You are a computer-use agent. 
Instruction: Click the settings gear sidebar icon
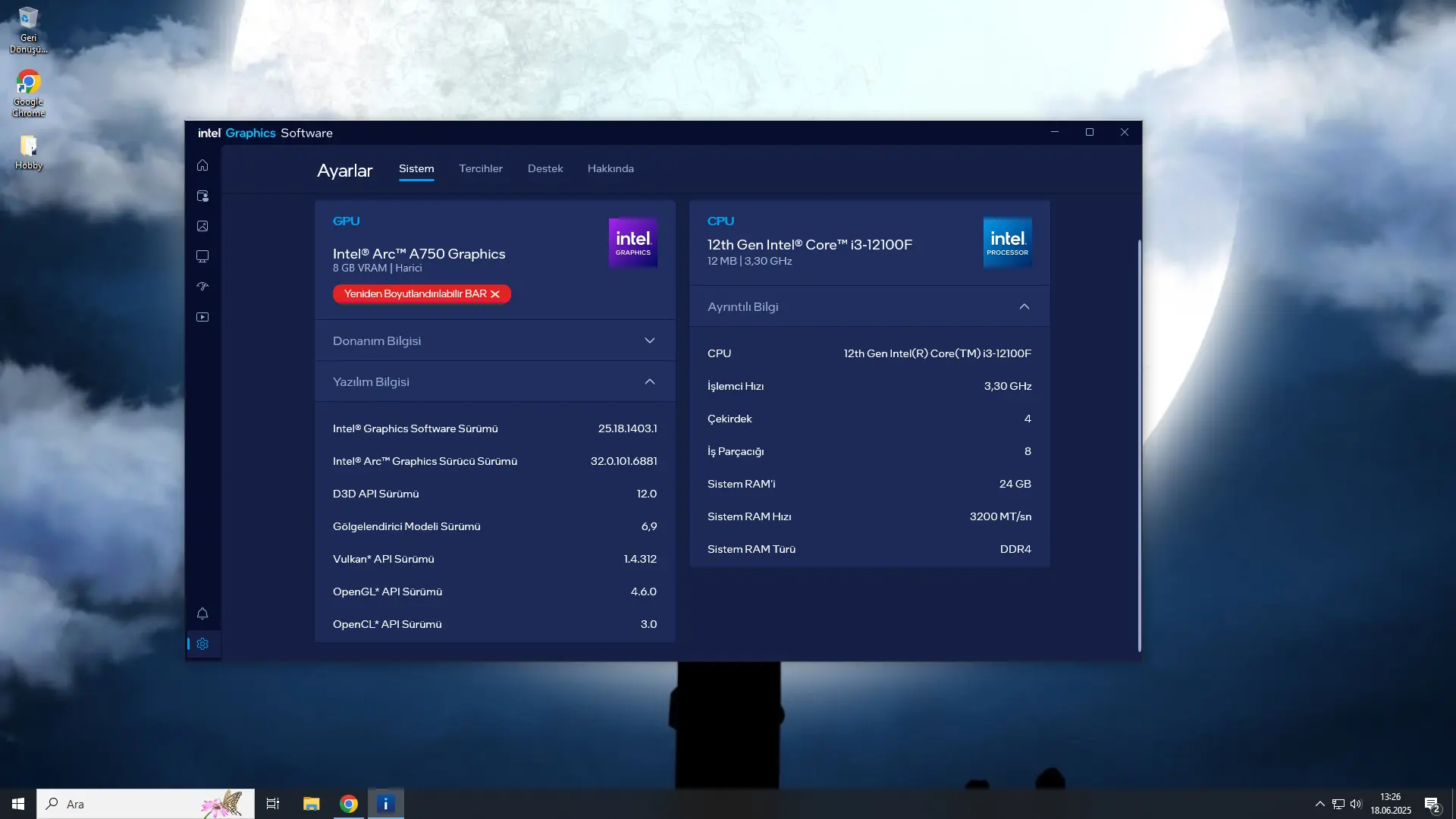pyautogui.click(x=202, y=644)
